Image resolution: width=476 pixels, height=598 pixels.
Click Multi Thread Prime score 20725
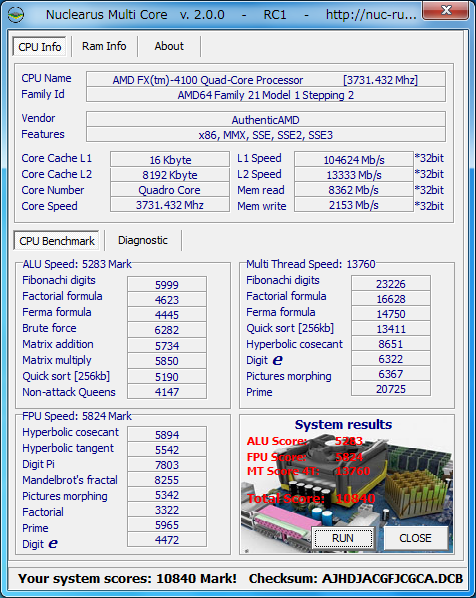click(x=391, y=389)
